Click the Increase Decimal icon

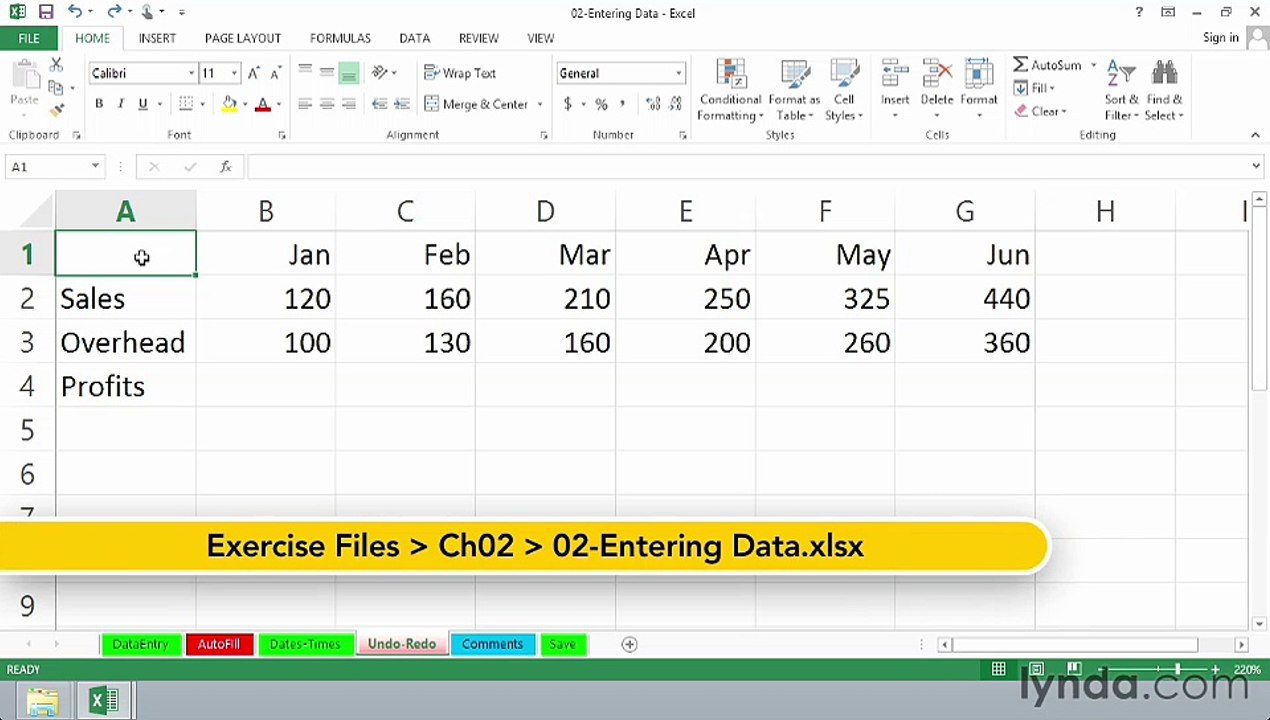coord(653,104)
